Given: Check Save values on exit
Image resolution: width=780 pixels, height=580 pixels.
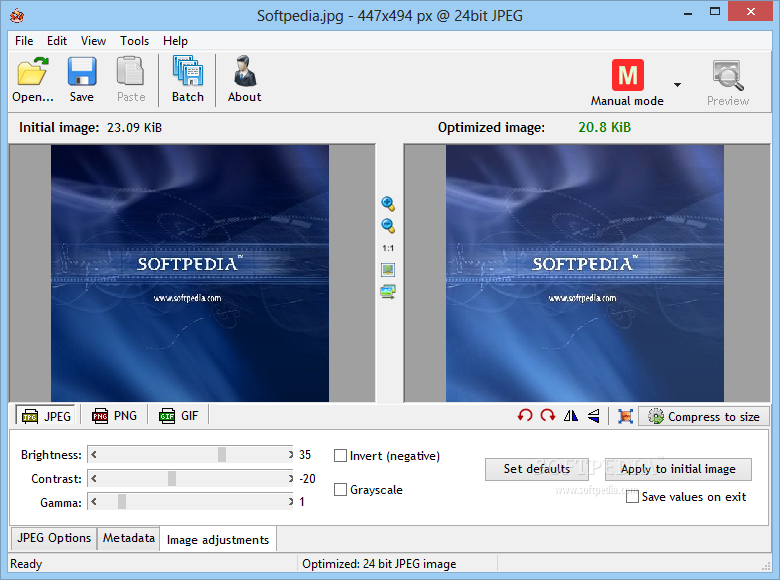Looking at the screenshot, I should coord(632,496).
